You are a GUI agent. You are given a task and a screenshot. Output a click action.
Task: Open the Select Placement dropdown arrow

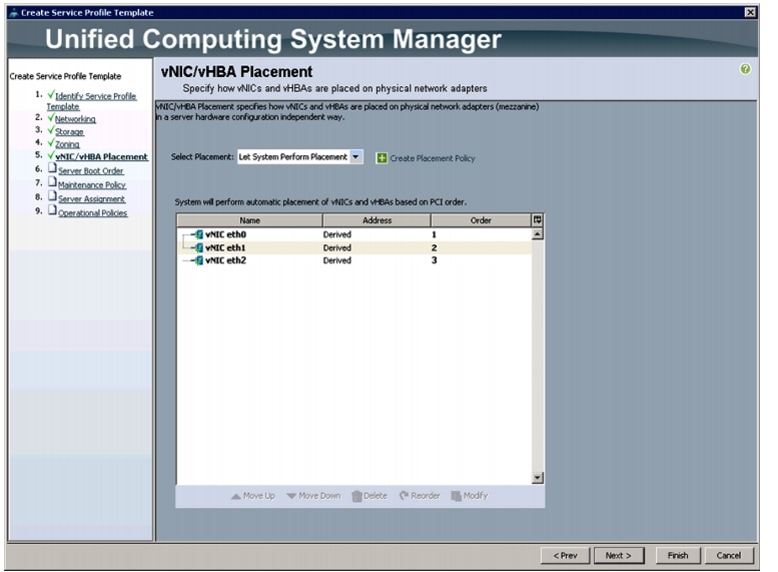356,157
